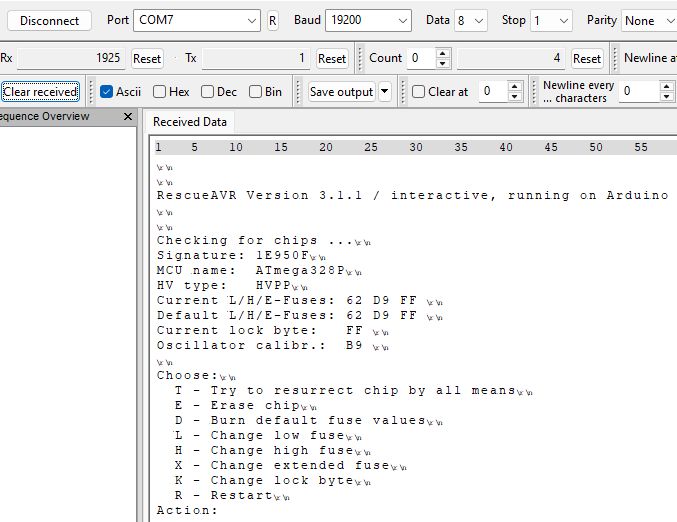Image resolution: width=677 pixels, height=522 pixels.
Task: Click the R port rescan button
Action: click(x=273, y=20)
